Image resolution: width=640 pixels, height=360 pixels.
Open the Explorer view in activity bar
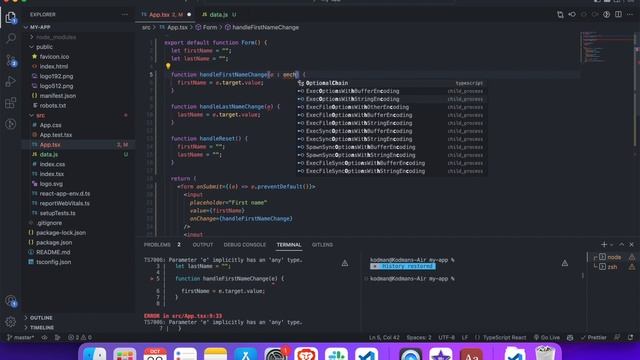pyautogui.click(x=11, y=18)
